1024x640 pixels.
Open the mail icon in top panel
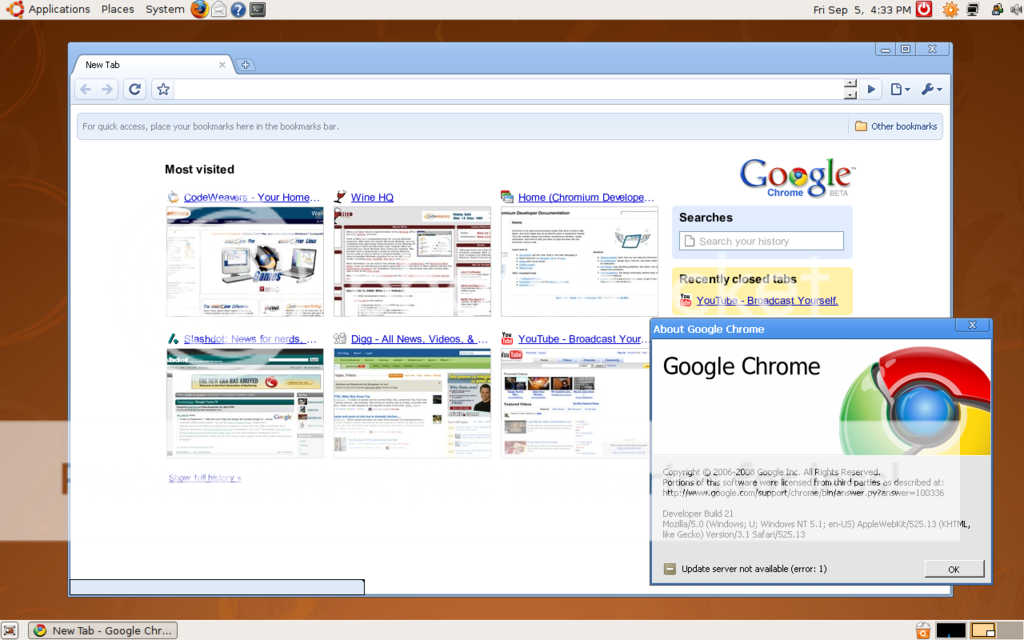pos(219,9)
